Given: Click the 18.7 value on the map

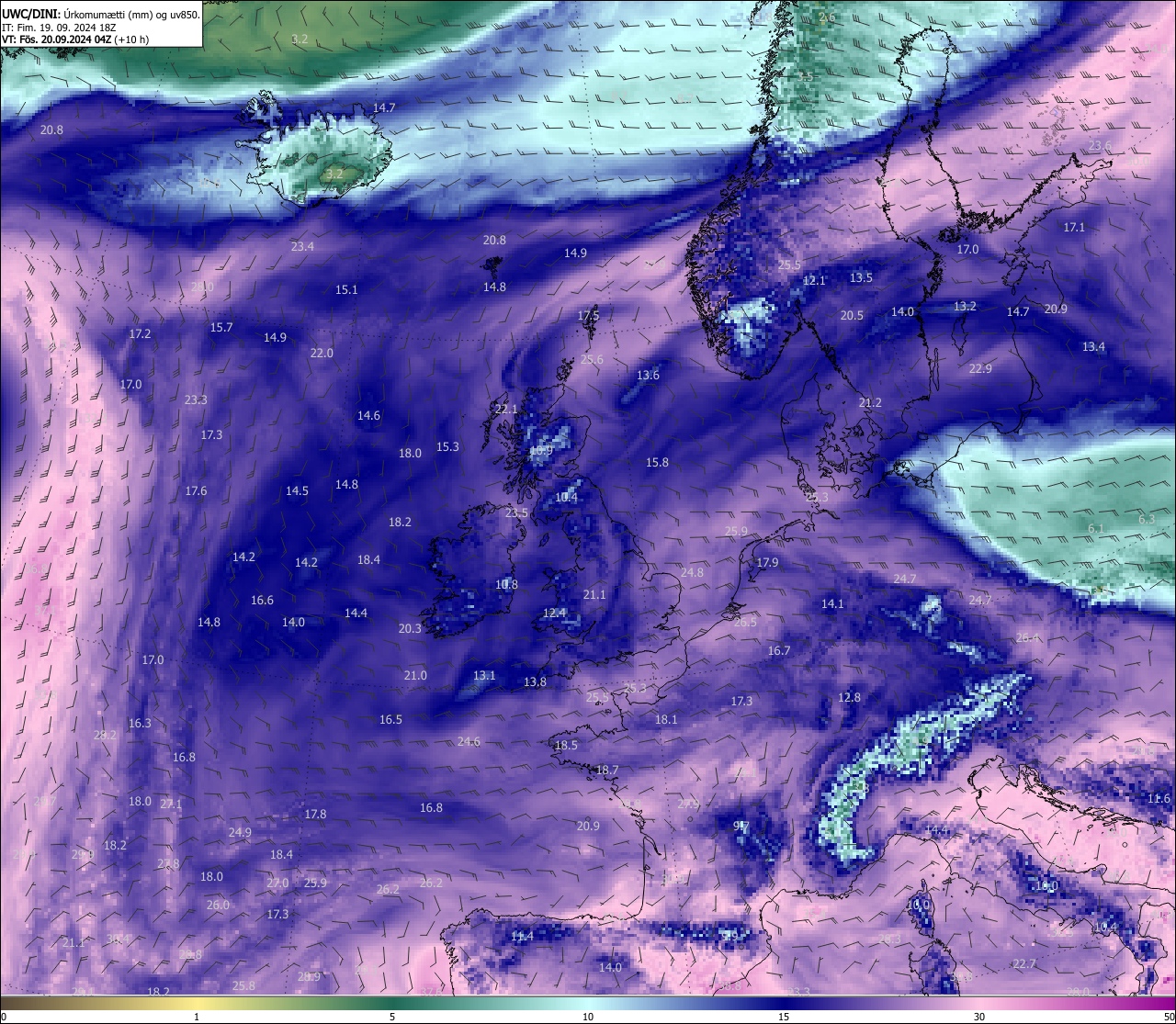Looking at the screenshot, I should [x=606, y=770].
